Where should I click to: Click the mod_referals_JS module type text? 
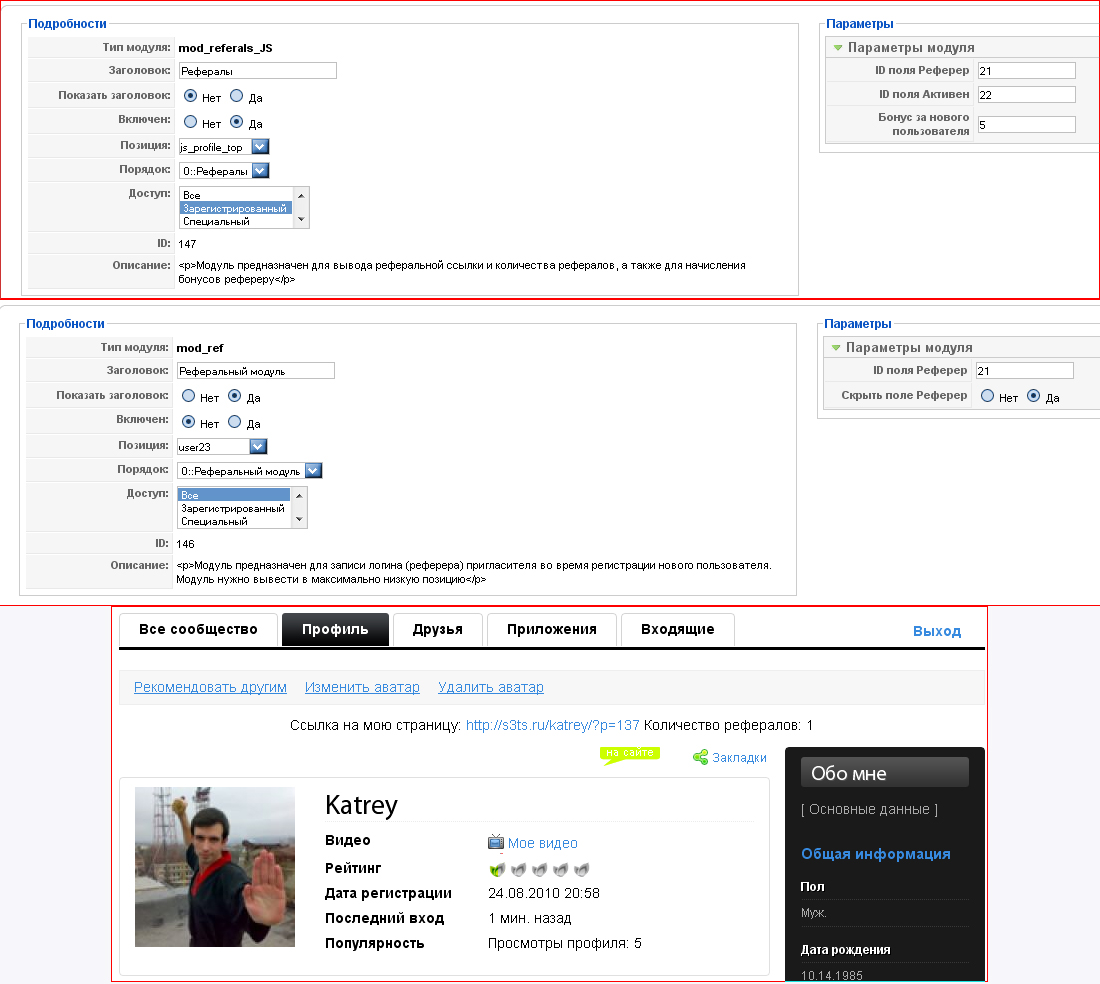tap(225, 48)
